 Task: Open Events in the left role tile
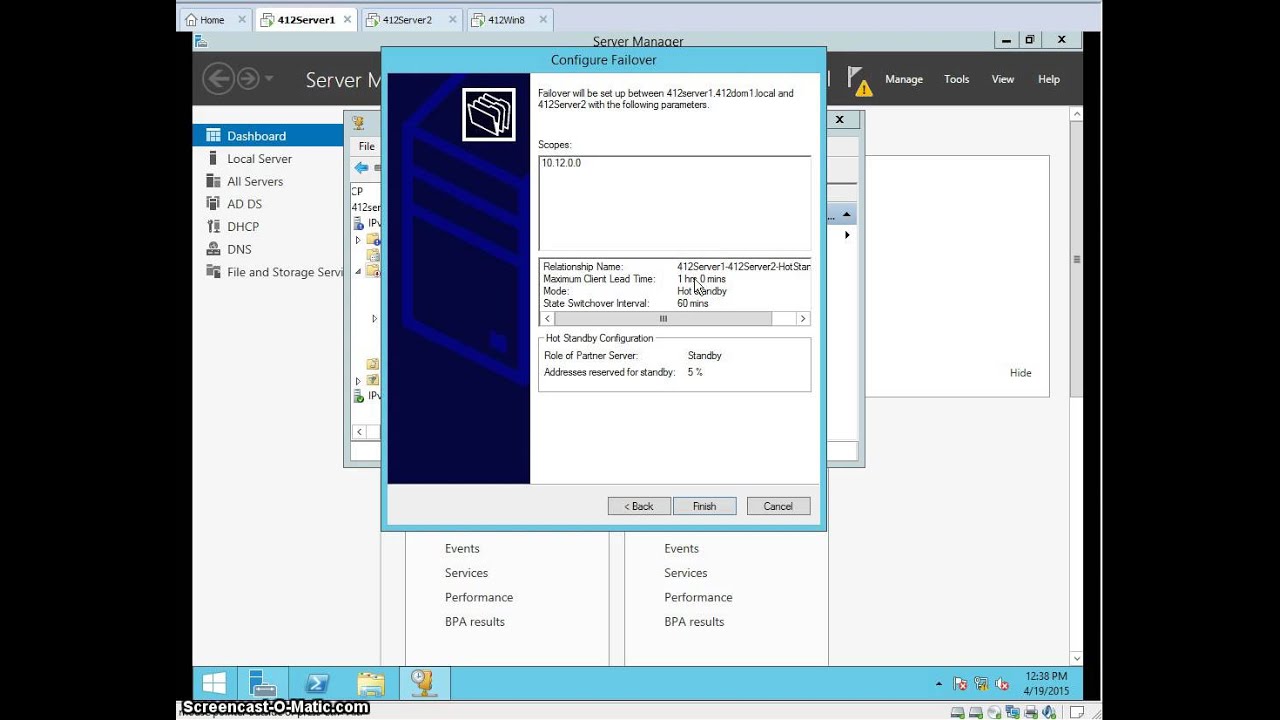tap(462, 548)
